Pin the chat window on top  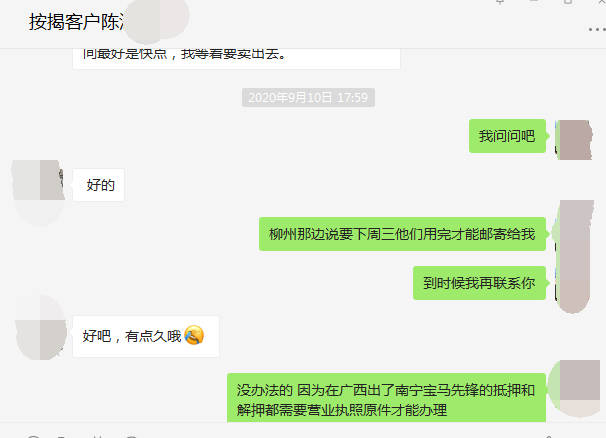(500, 2)
